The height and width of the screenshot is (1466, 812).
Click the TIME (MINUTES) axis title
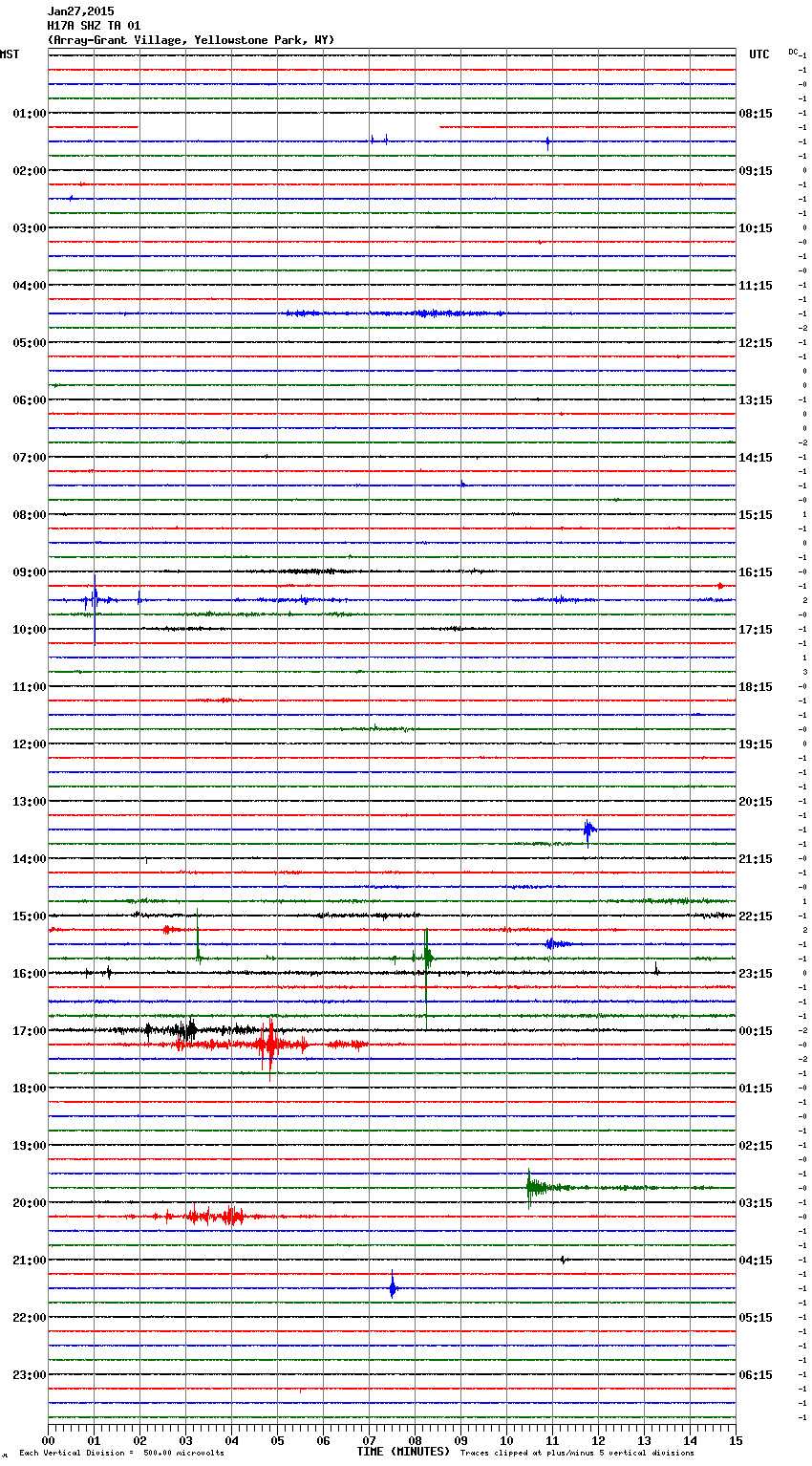pos(403,1452)
